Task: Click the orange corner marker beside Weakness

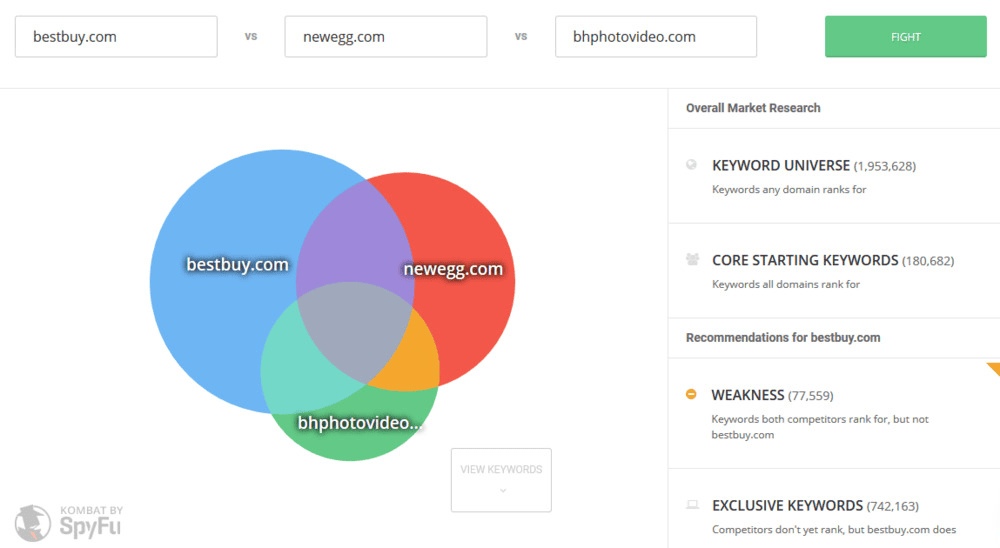Action: pos(994,368)
